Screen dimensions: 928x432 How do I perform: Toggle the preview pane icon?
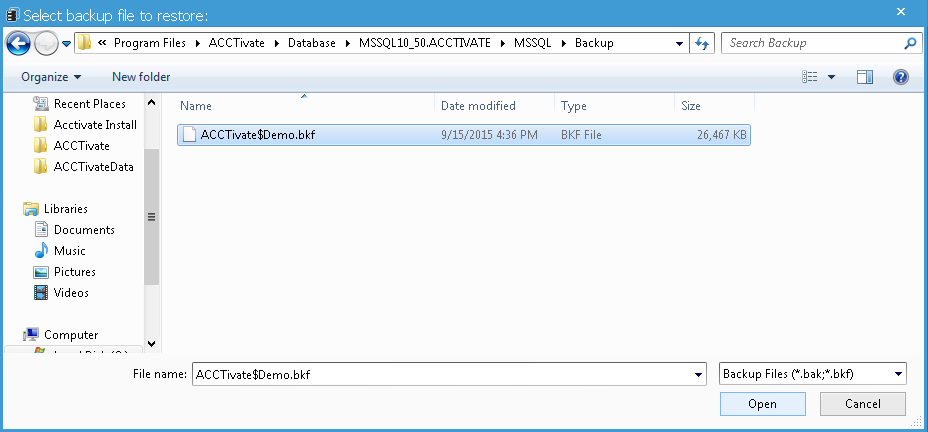pyautogui.click(x=865, y=77)
